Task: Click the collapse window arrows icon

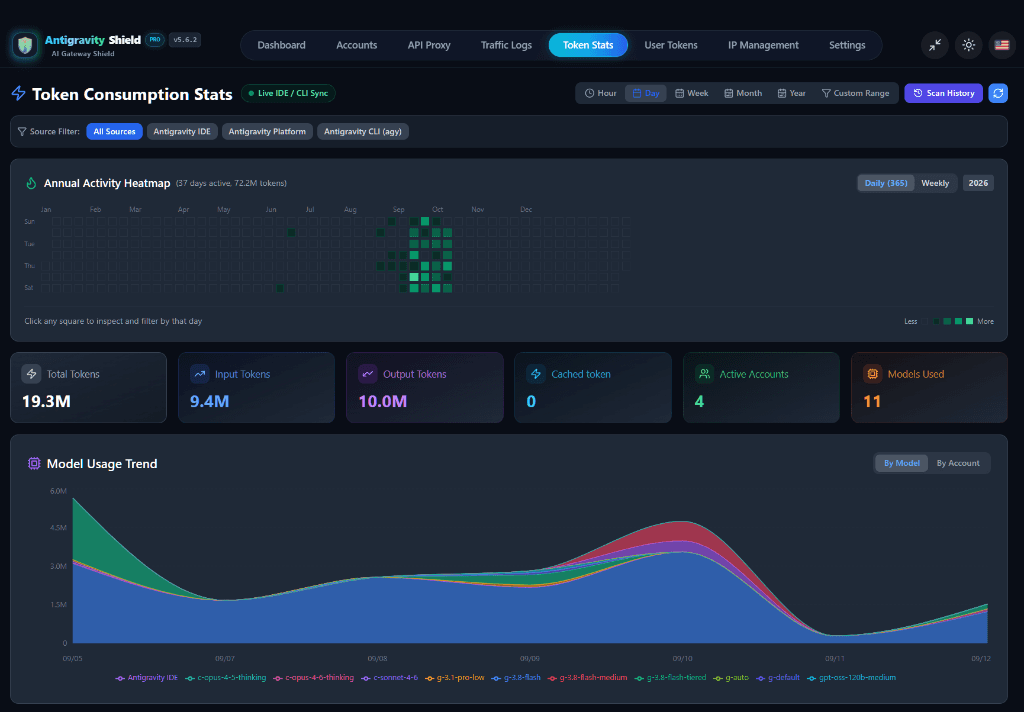Action: pos(935,45)
